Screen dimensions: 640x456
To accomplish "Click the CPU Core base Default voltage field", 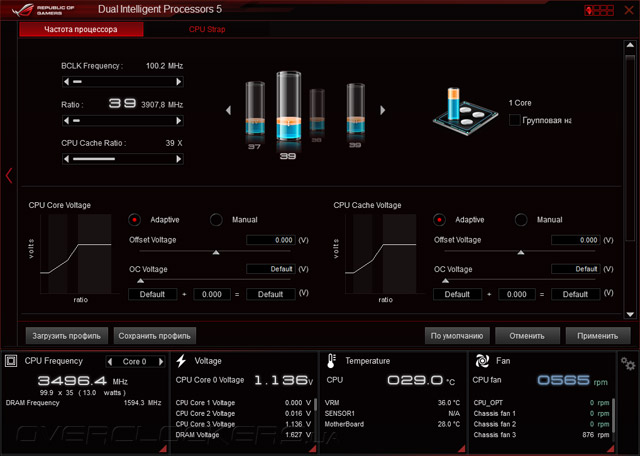I will point(153,294).
